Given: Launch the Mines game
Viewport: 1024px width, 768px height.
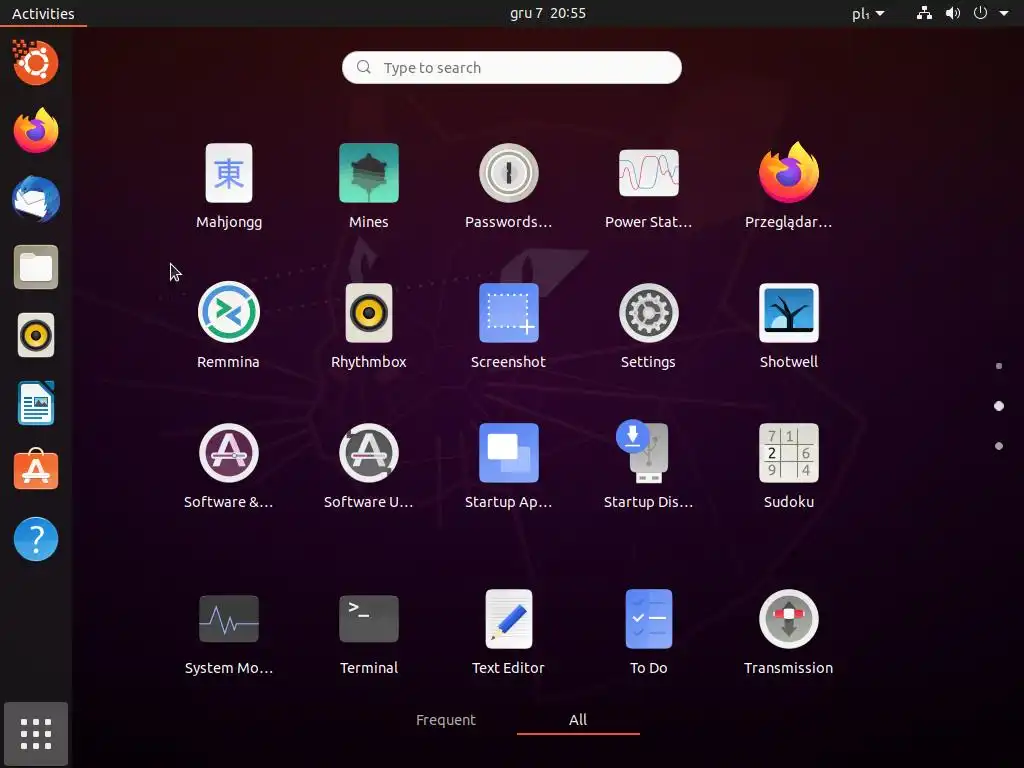Looking at the screenshot, I should [368, 185].
